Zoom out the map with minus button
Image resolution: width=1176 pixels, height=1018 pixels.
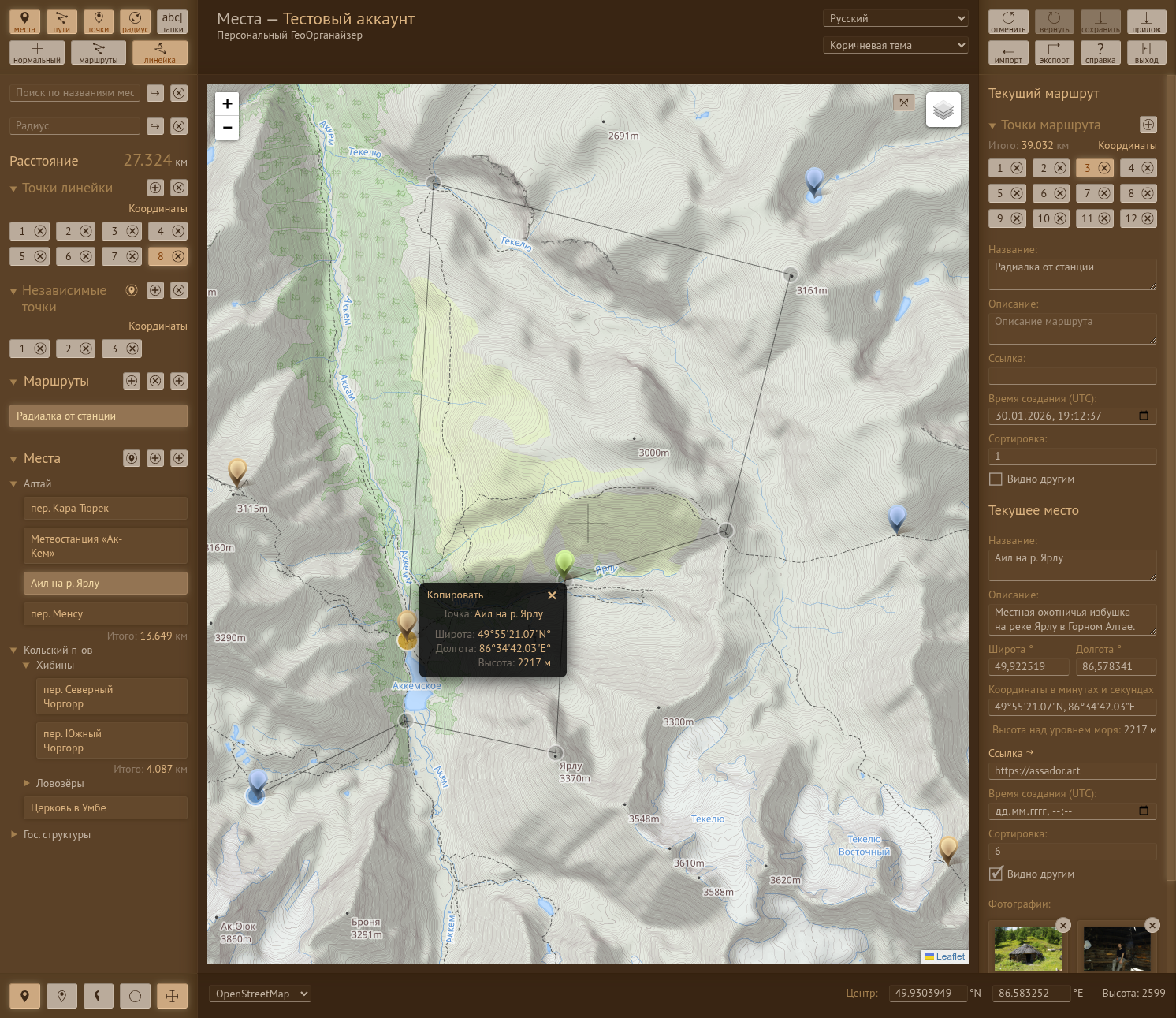pyautogui.click(x=227, y=127)
